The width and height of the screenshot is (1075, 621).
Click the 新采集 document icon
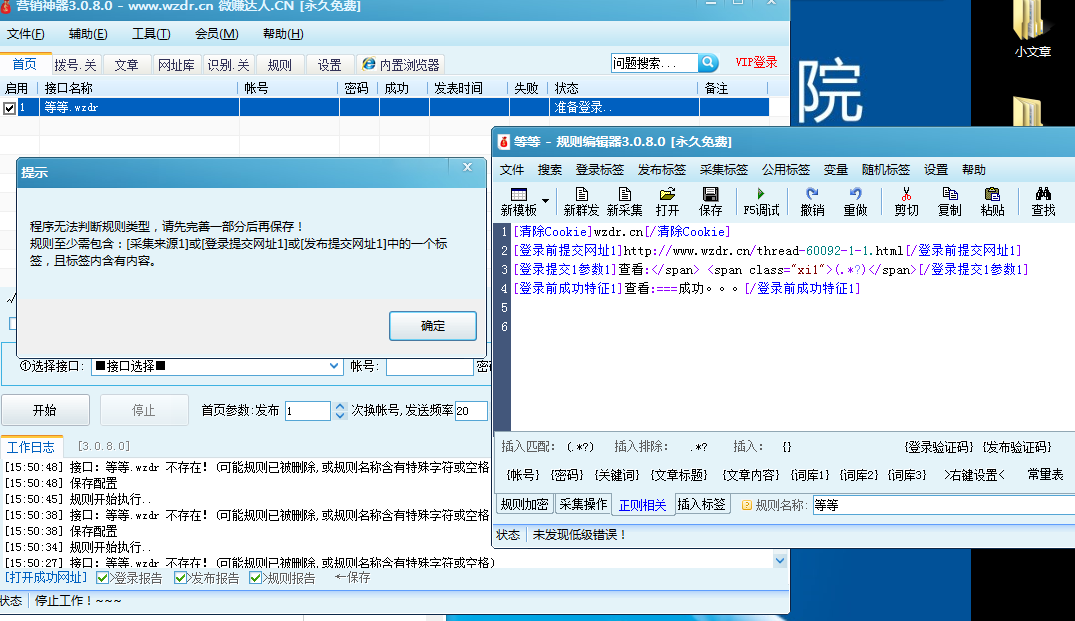(624, 201)
